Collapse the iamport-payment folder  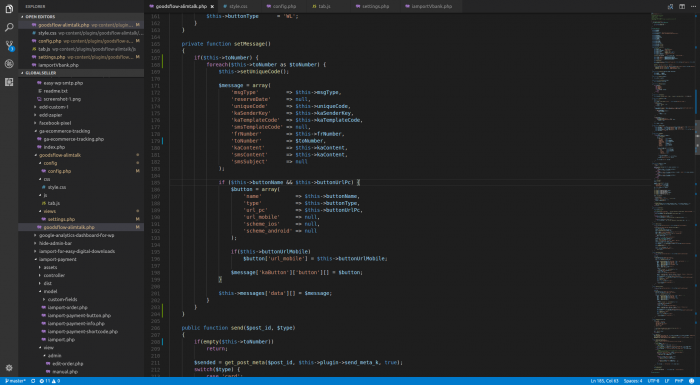tap(58, 259)
